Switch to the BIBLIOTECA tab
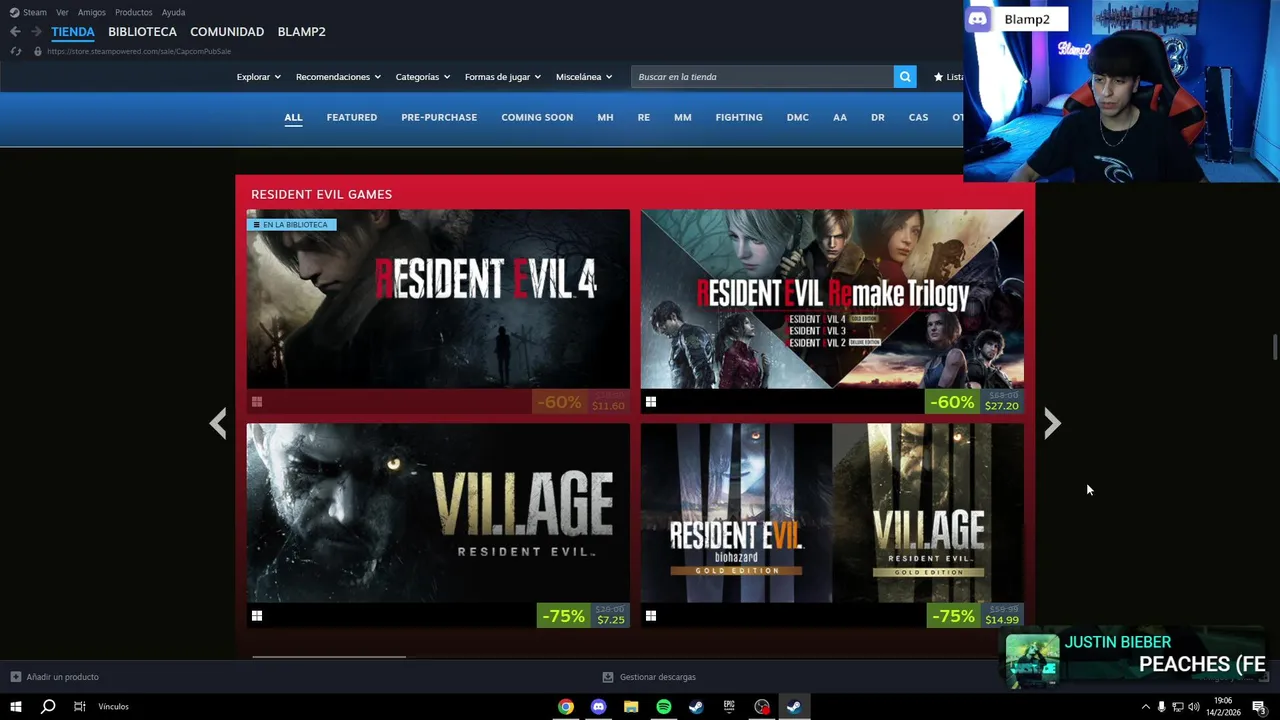Image resolution: width=1280 pixels, height=720 pixels. click(142, 32)
